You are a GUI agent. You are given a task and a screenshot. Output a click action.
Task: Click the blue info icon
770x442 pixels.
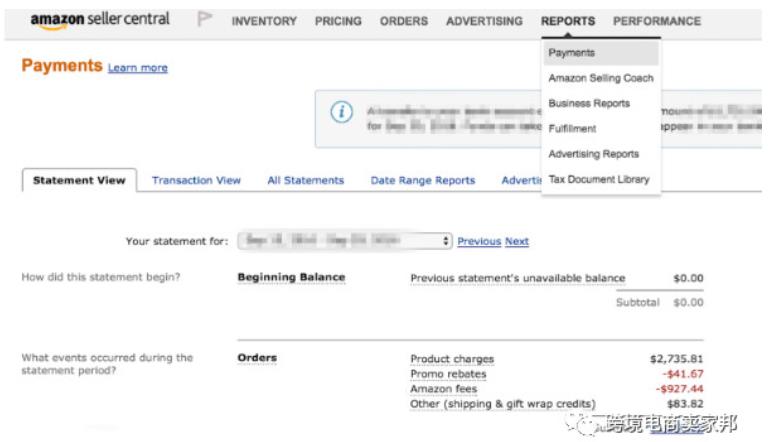pyautogui.click(x=342, y=114)
